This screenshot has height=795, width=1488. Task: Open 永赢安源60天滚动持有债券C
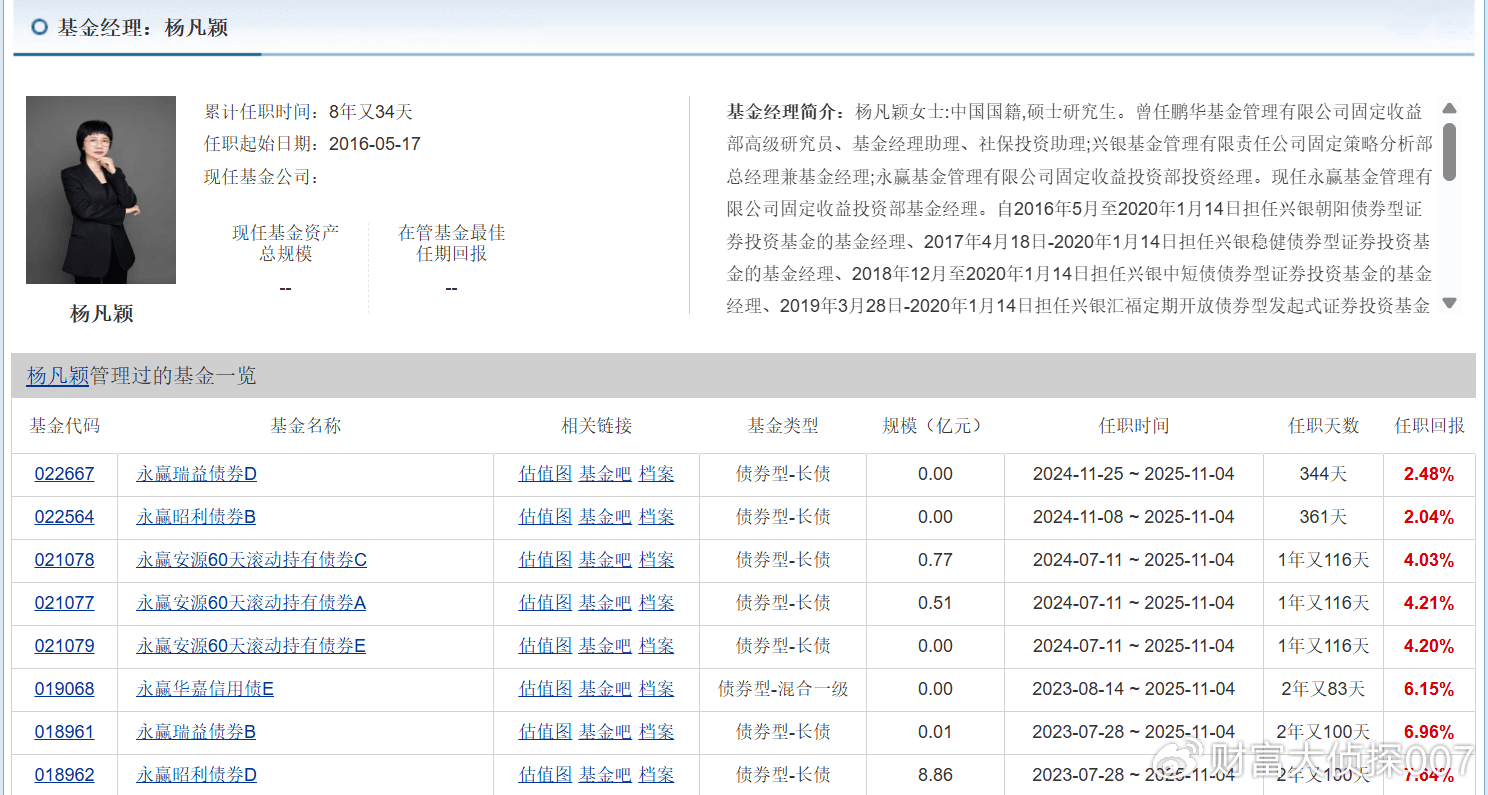click(252, 560)
